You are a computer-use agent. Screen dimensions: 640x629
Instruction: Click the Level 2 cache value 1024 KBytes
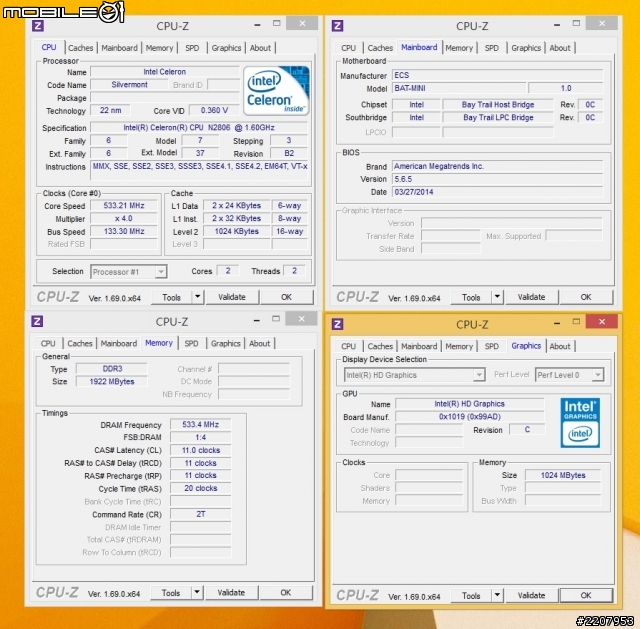tap(237, 231)
